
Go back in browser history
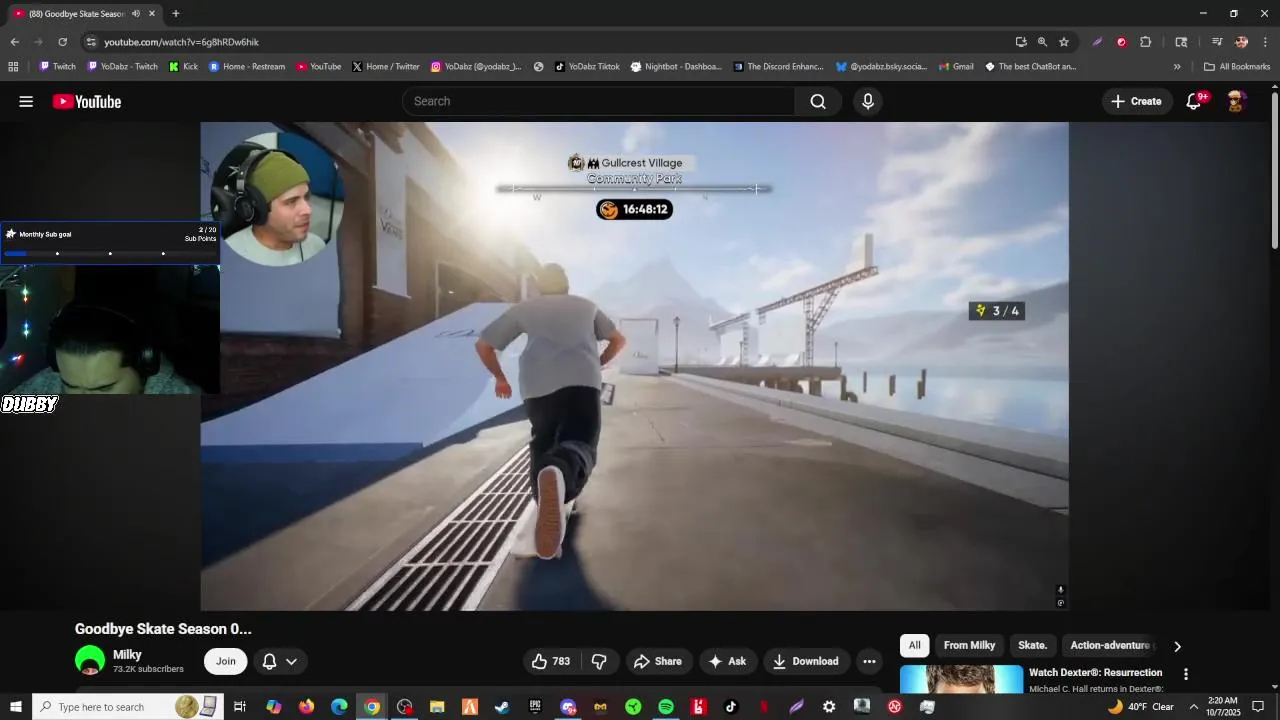(x=14, y=42)
